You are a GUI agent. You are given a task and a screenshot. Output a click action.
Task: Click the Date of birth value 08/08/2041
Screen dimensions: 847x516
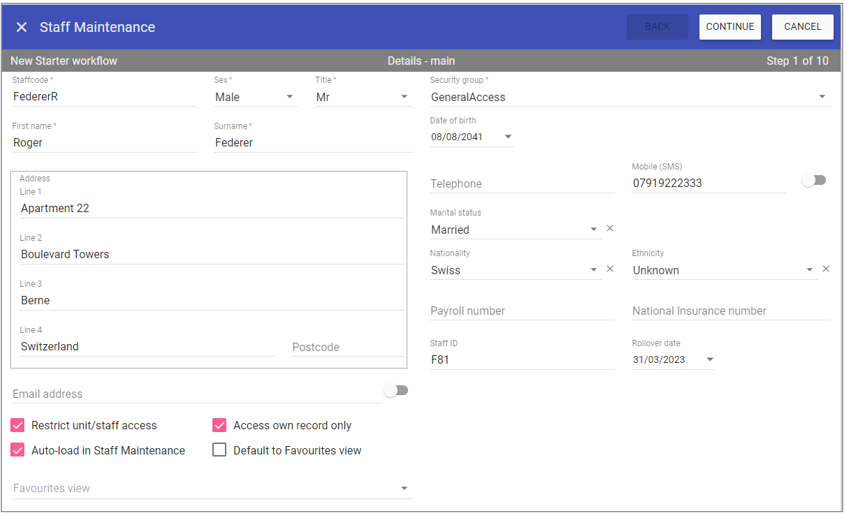tap(456, 137)
